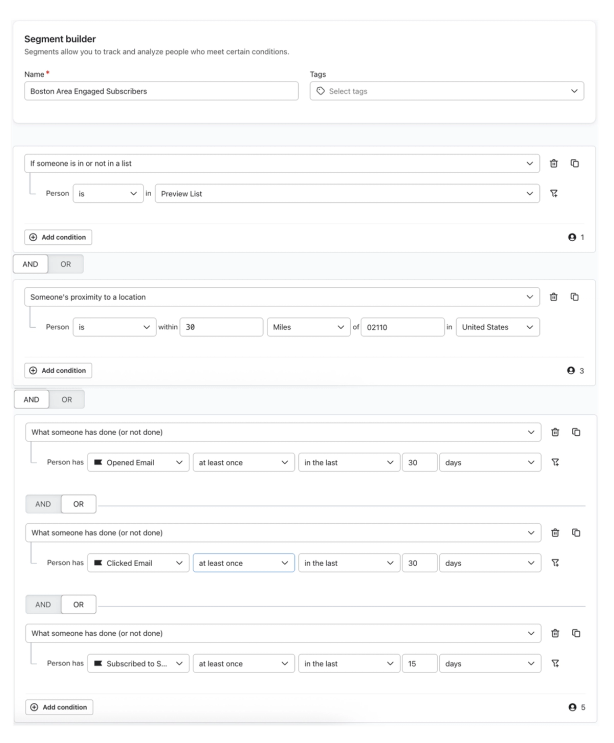Open the United States country dropdown
This screenshot has height=743, width=614.
coord(498,327)
